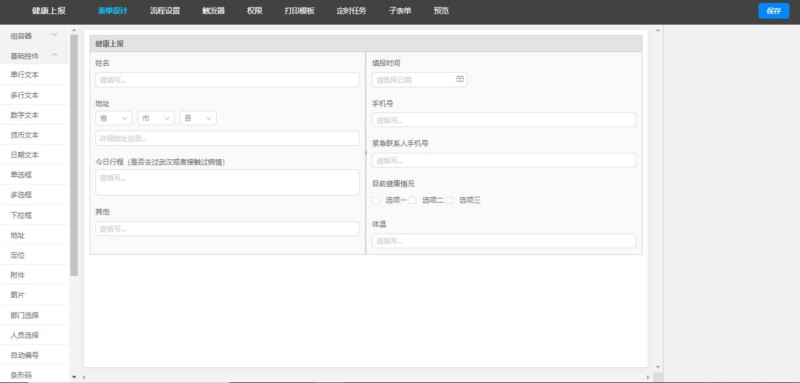
Task: Click the 手机号 input field
Action: [x=504, y=120]
